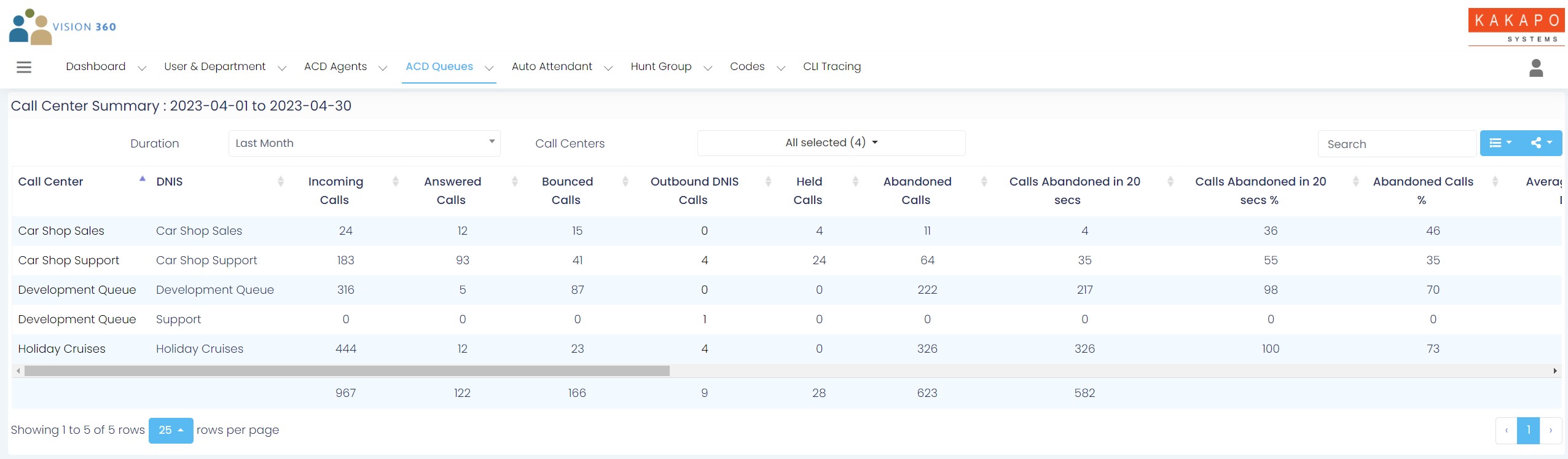Select the Car Shop Sales row name

(x=61, y=231)
